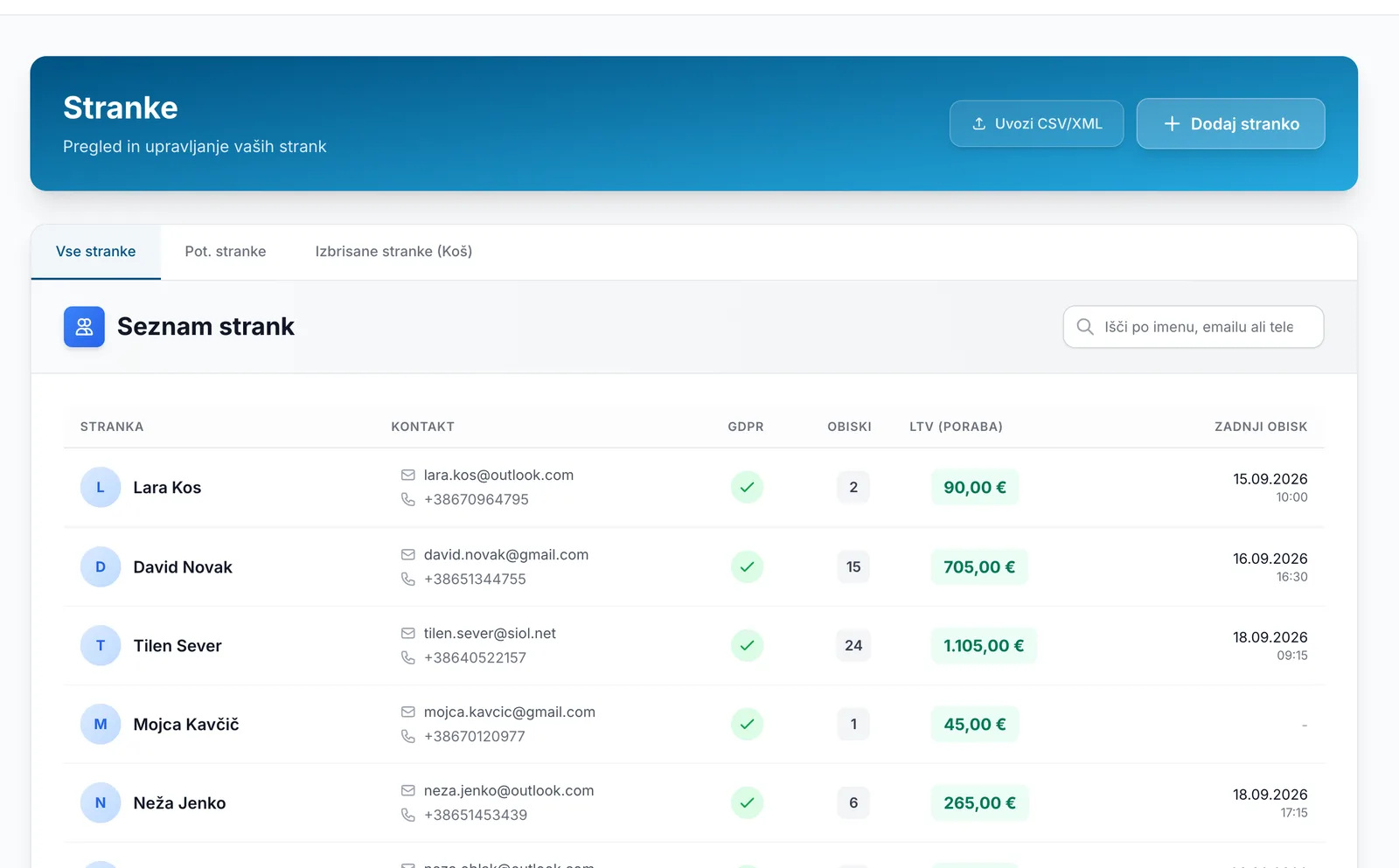1399x868 pixels.
Task: Click the Uvozi CSV/XML button
Action: click(x=1036, y=123)
